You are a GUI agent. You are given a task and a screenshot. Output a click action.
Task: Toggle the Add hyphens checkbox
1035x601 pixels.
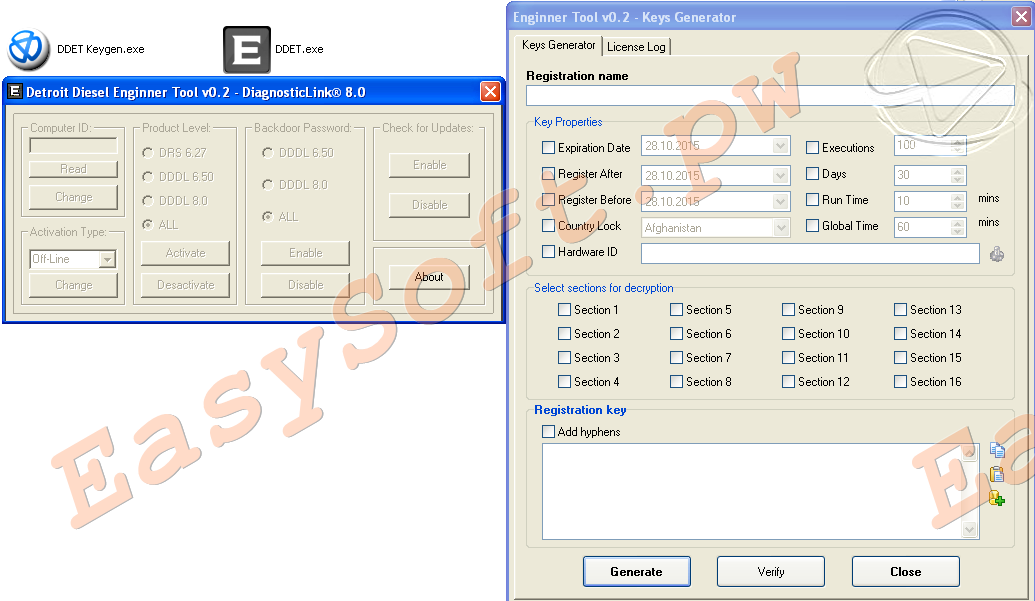[x=548, y=431]
